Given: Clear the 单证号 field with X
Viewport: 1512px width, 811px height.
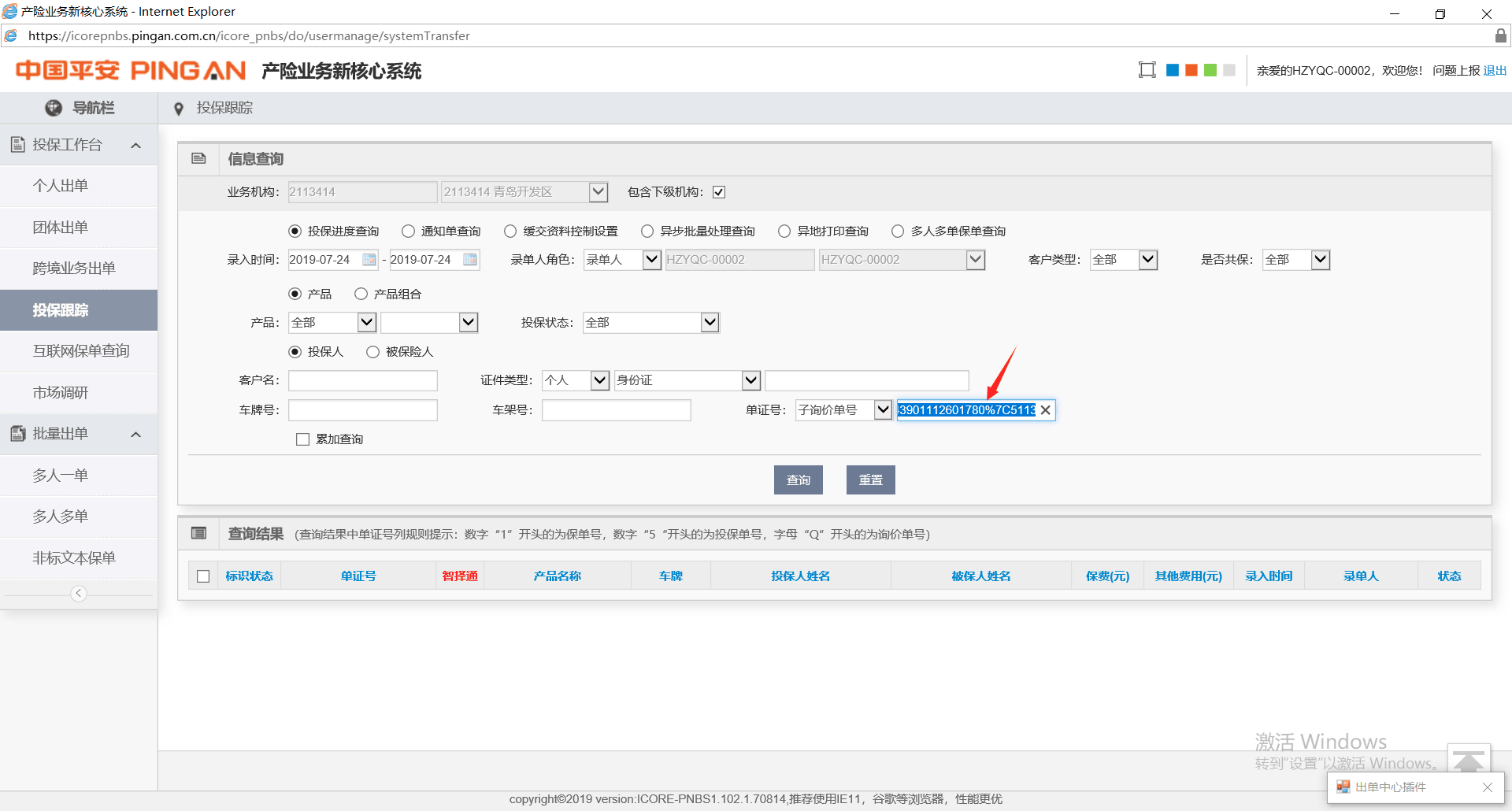Looking at the screenshot, I should pyautogui.click(x=1046, y=410).
